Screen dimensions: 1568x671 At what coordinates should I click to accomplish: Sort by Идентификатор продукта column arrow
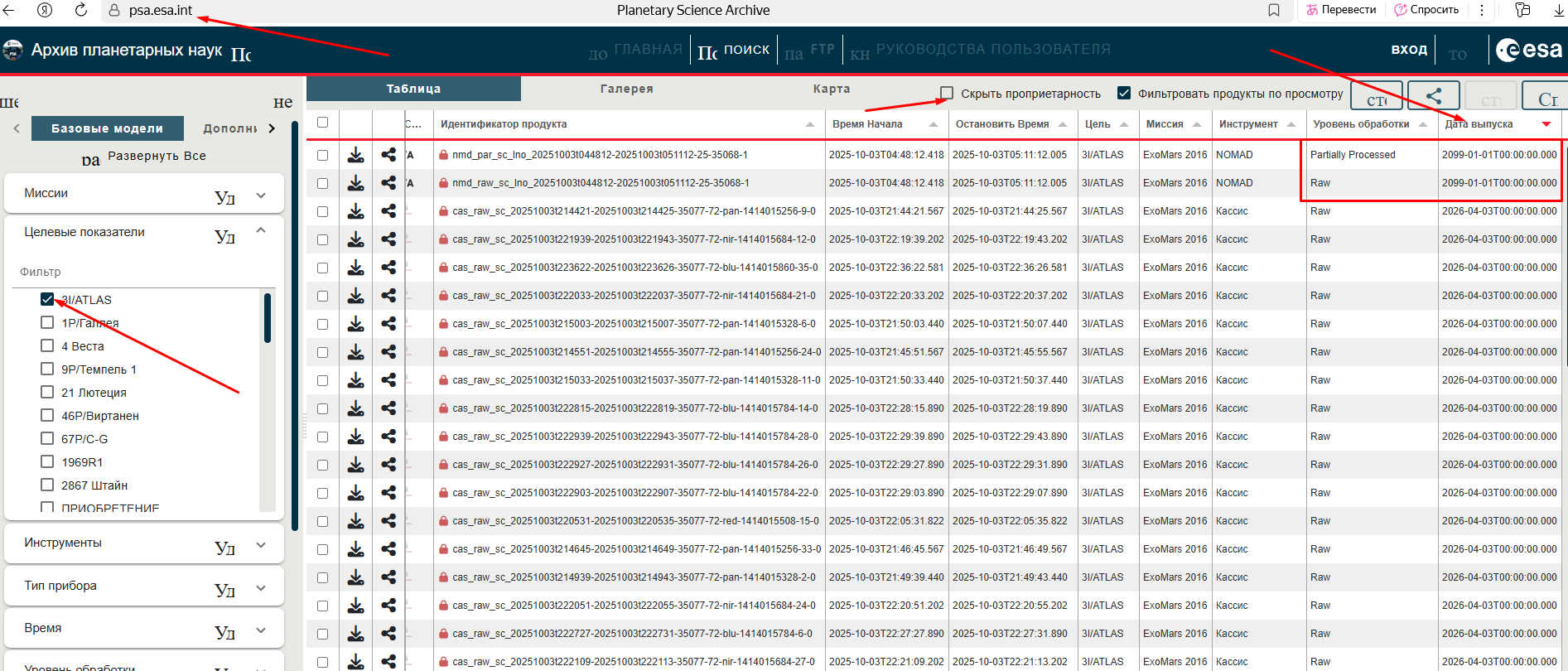[809, 124]
